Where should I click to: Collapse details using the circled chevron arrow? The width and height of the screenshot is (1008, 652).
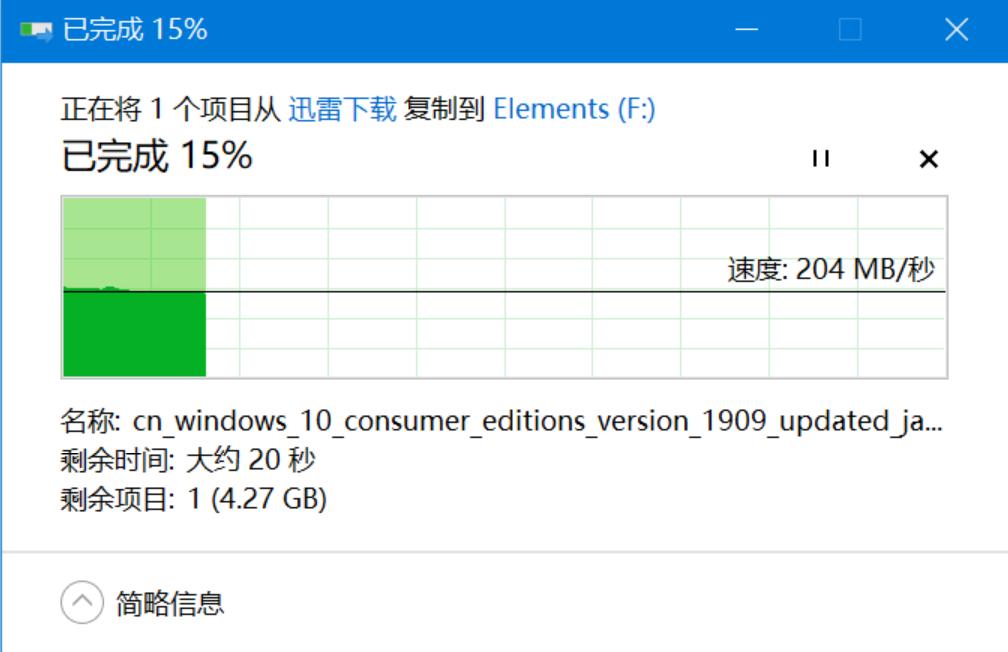point(82,603)
